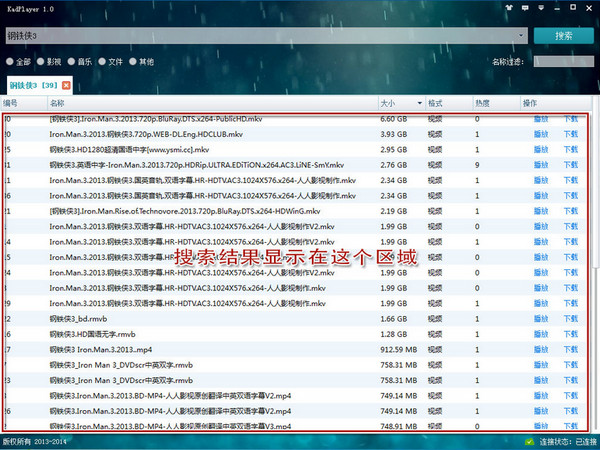Click the green connection status icon

[x=529, y=441]
